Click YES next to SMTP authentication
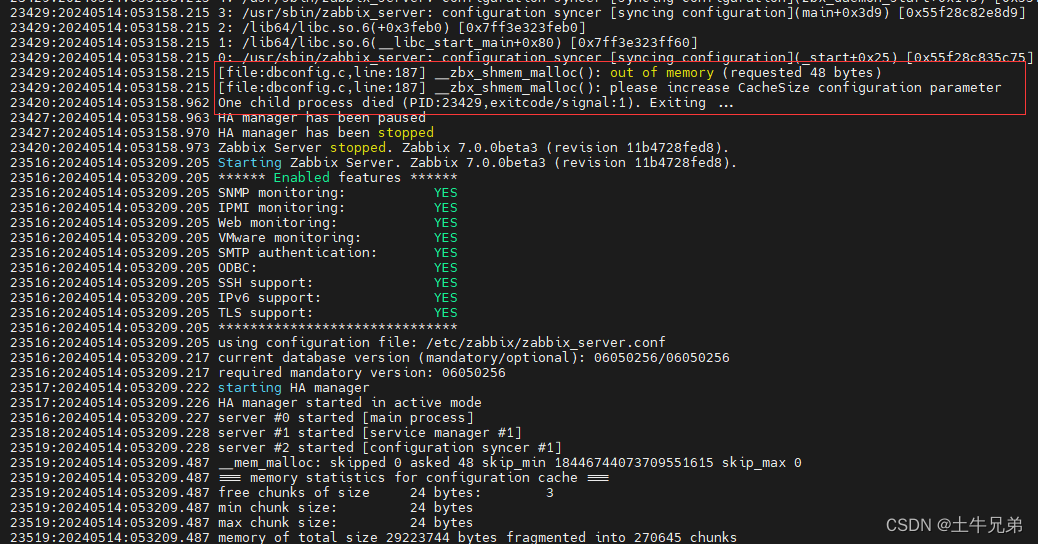 pyautogui.click(x=446, y=253)
